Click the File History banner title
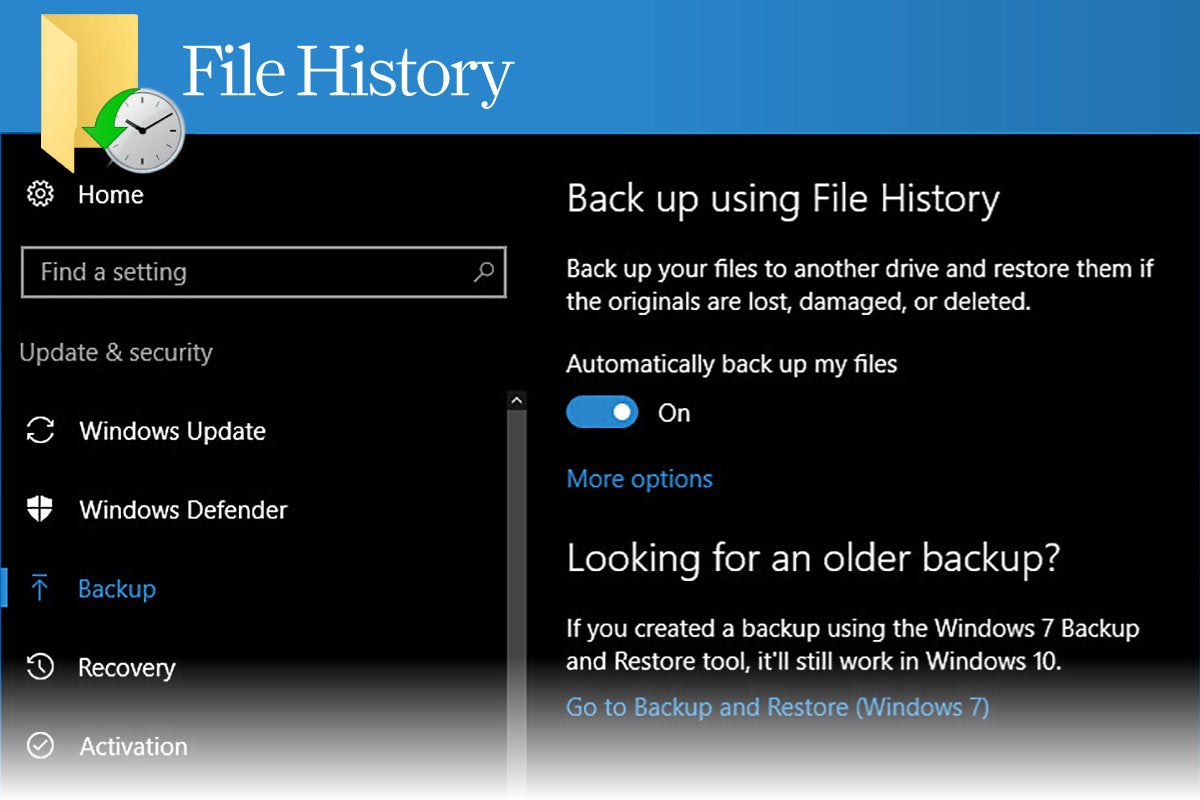This screenshot has width=1200, height=800. [x=347, y=73]
